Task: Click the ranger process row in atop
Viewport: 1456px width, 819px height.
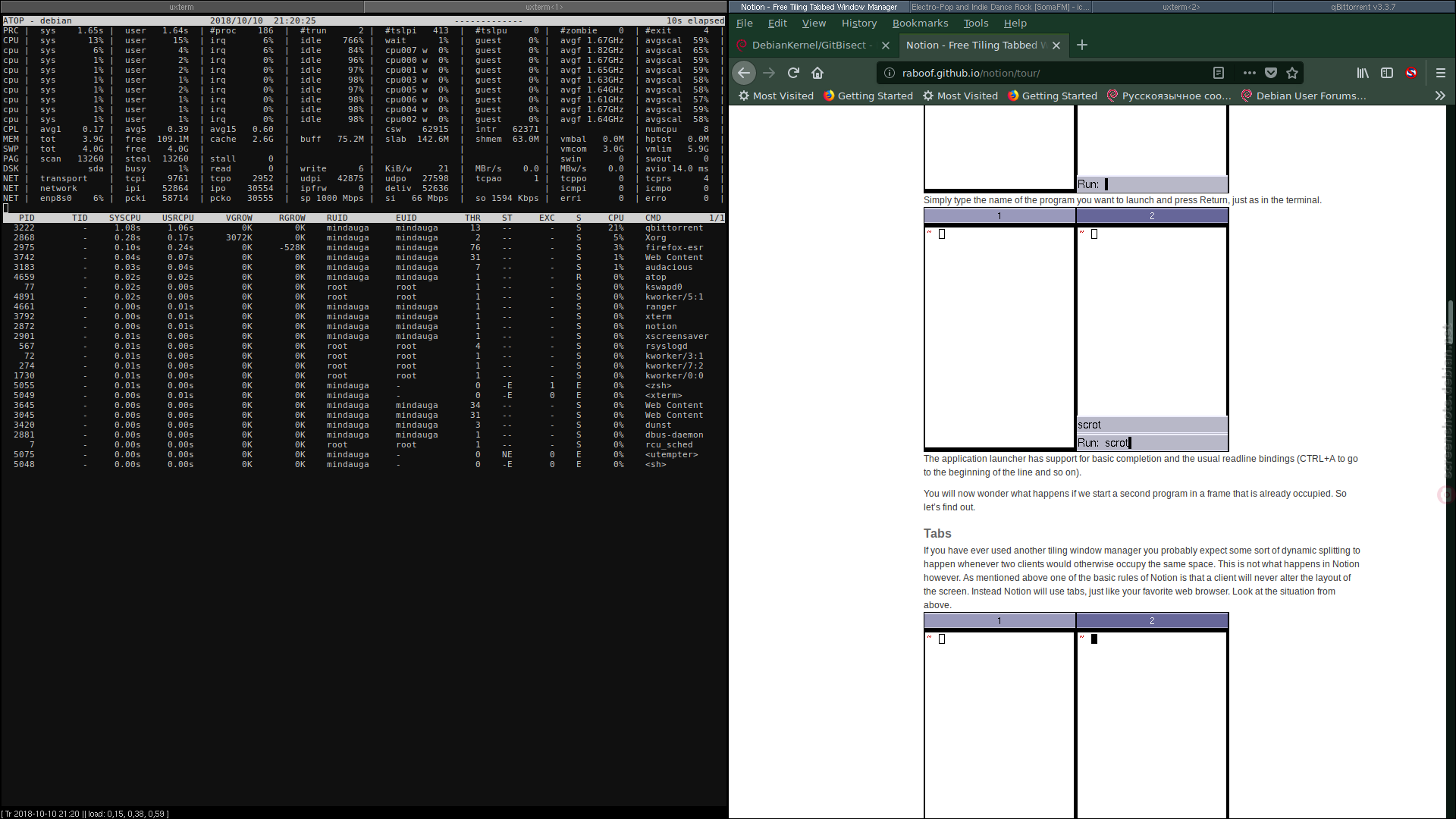Action: click(362, 307)
